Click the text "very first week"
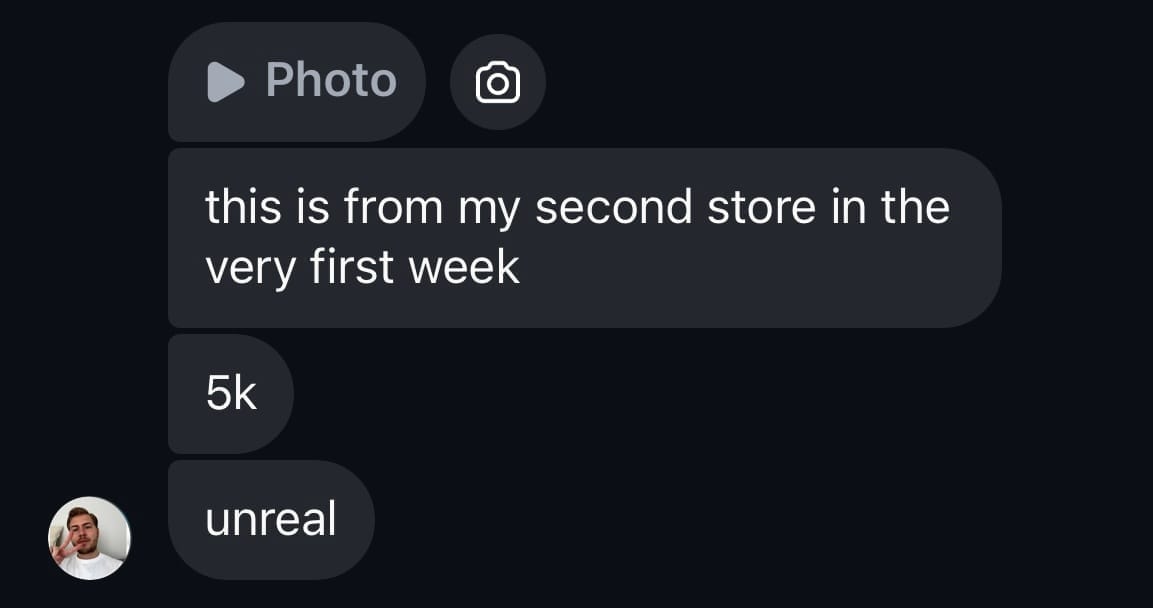The width and height of the screenshot is (1153, 608). (x=362, y=267)
